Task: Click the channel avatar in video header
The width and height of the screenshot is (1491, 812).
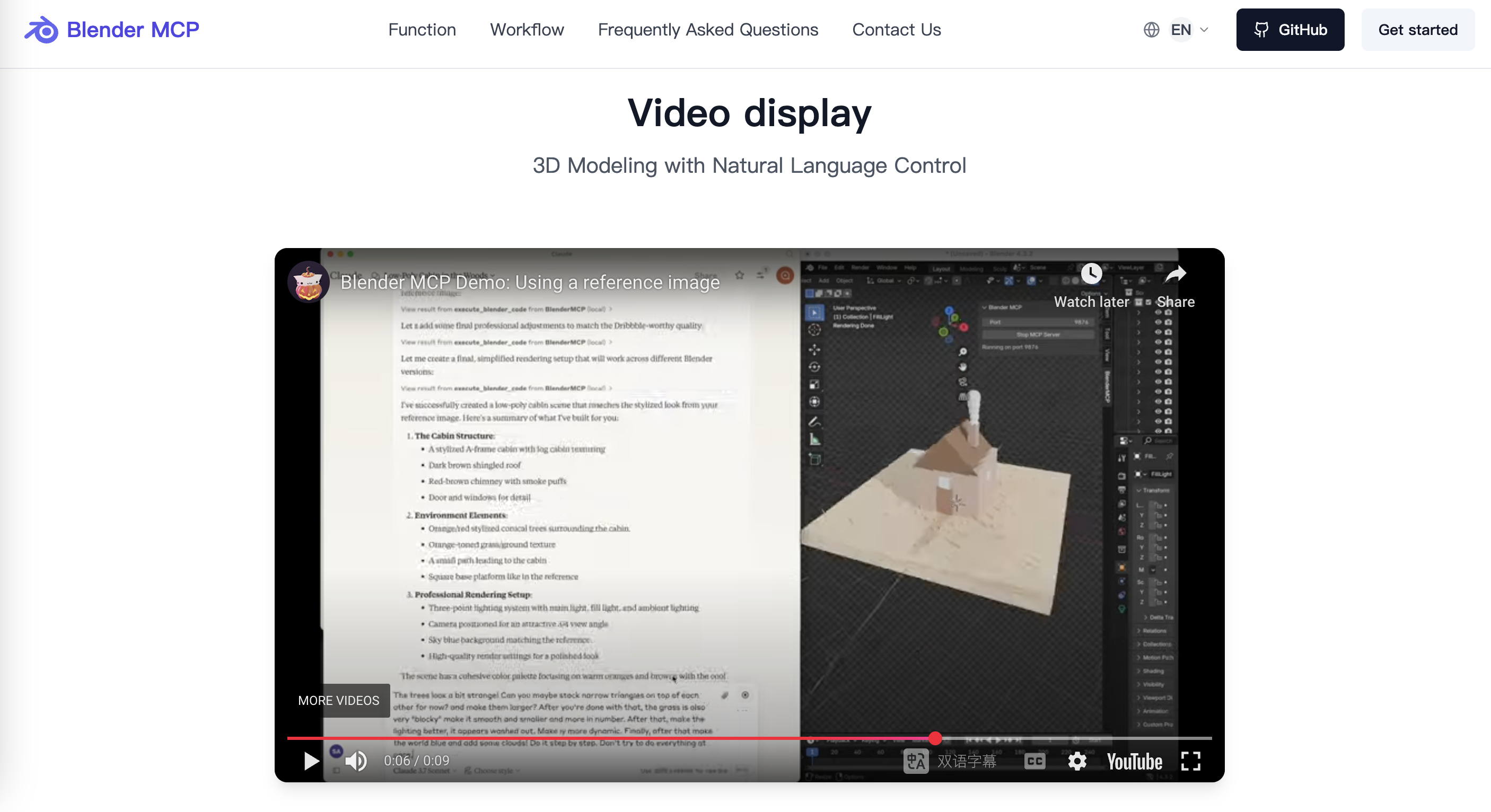Action: point(308,283)
